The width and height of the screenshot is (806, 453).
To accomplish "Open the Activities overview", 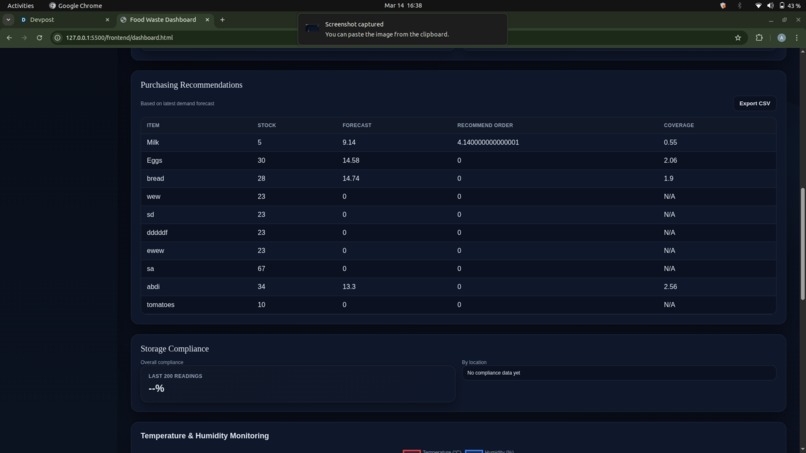I will point(21,6).
